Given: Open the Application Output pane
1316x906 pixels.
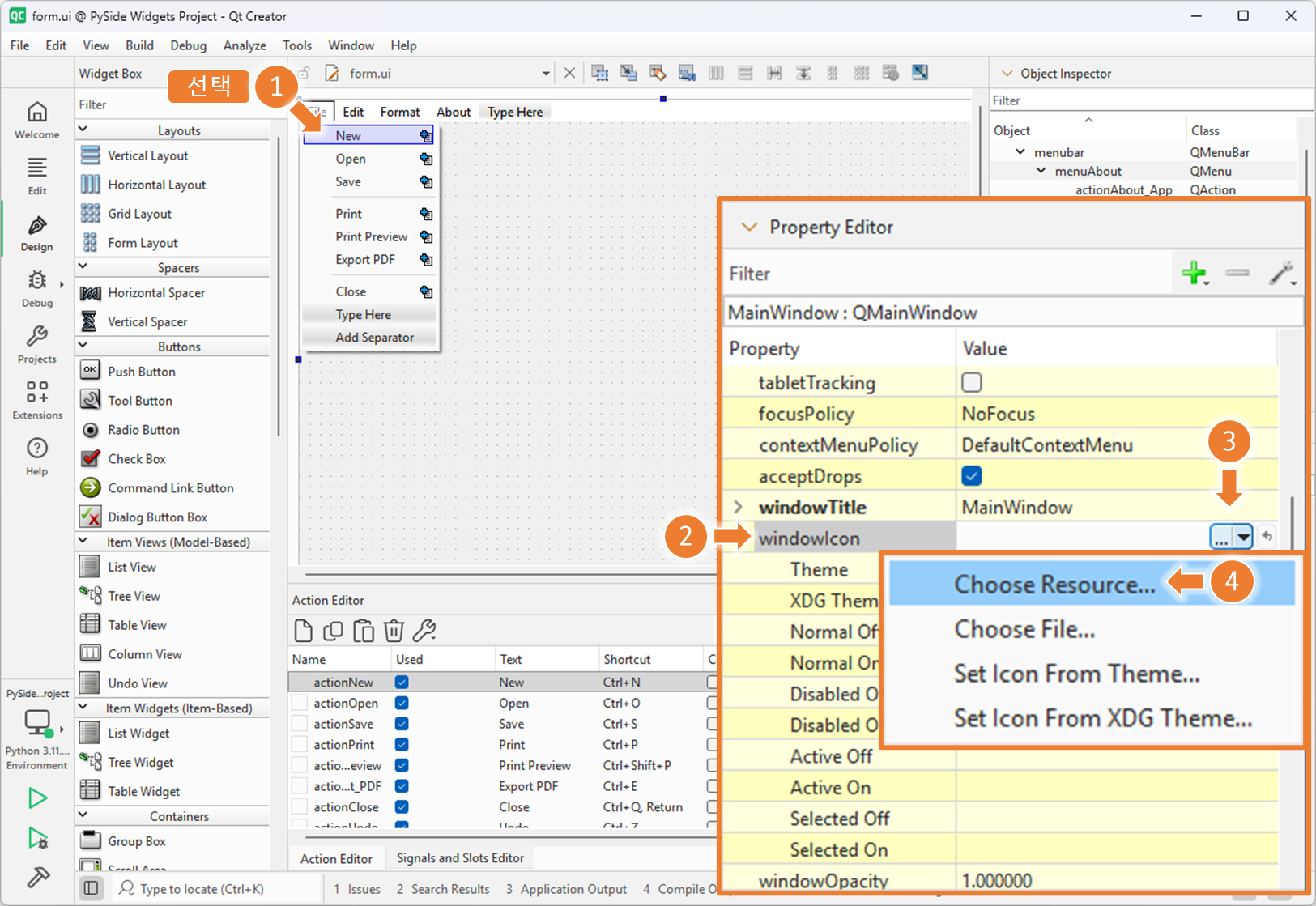Looking at the screenshot, I should pos(566,889).
